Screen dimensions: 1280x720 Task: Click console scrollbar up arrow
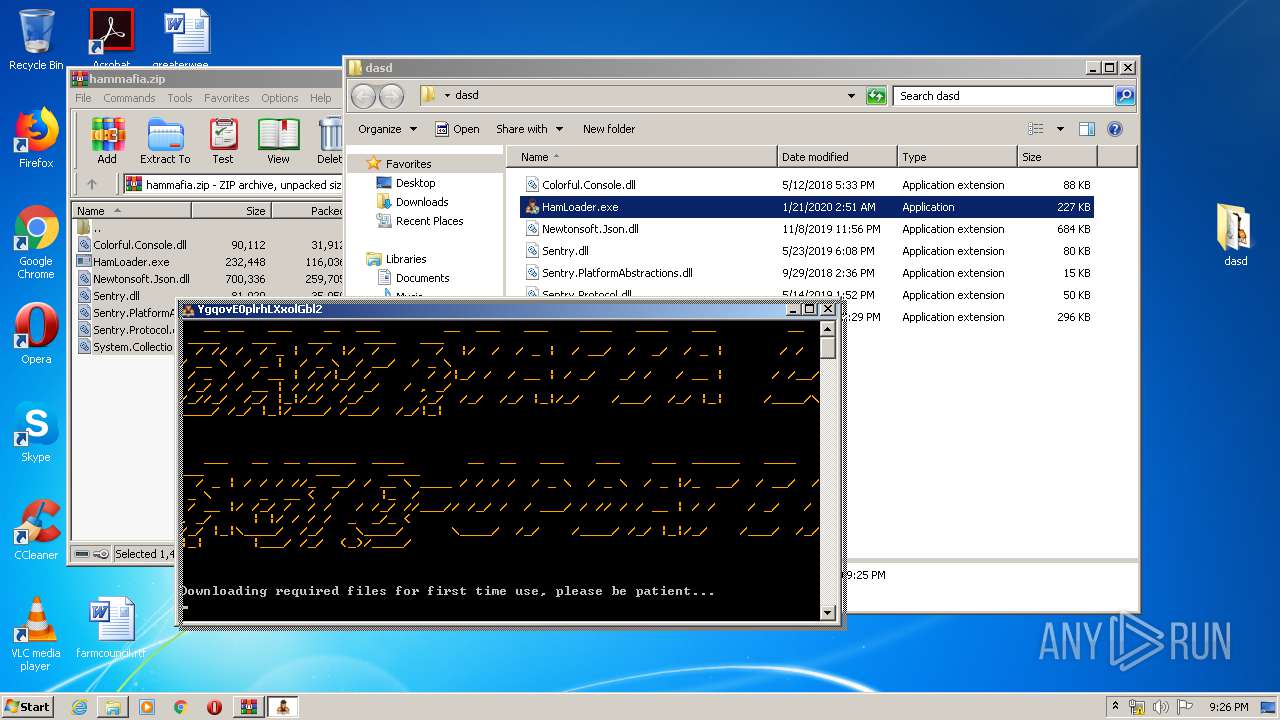click(x=827, y=328)
